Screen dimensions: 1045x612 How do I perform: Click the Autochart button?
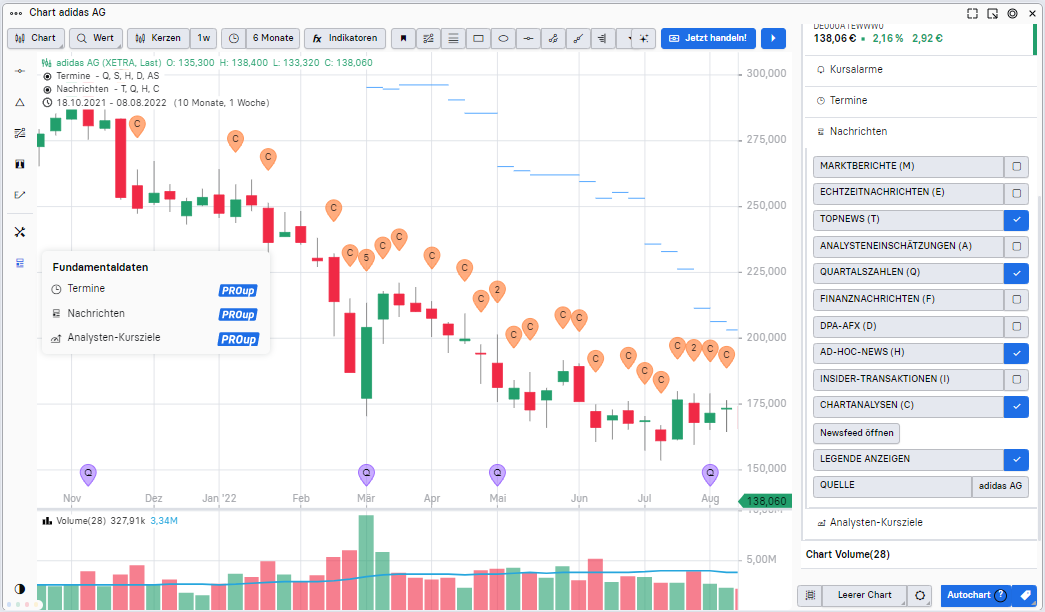pyautogui.click(x=976, y=595)
